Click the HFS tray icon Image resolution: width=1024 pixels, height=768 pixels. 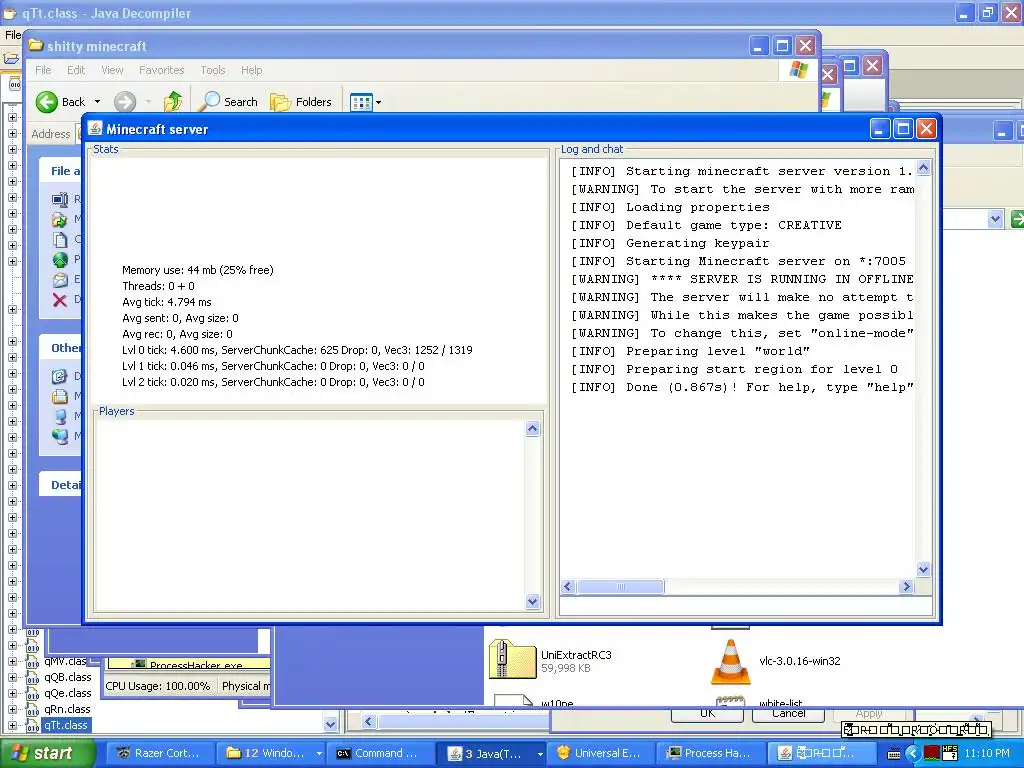[950, 753]
